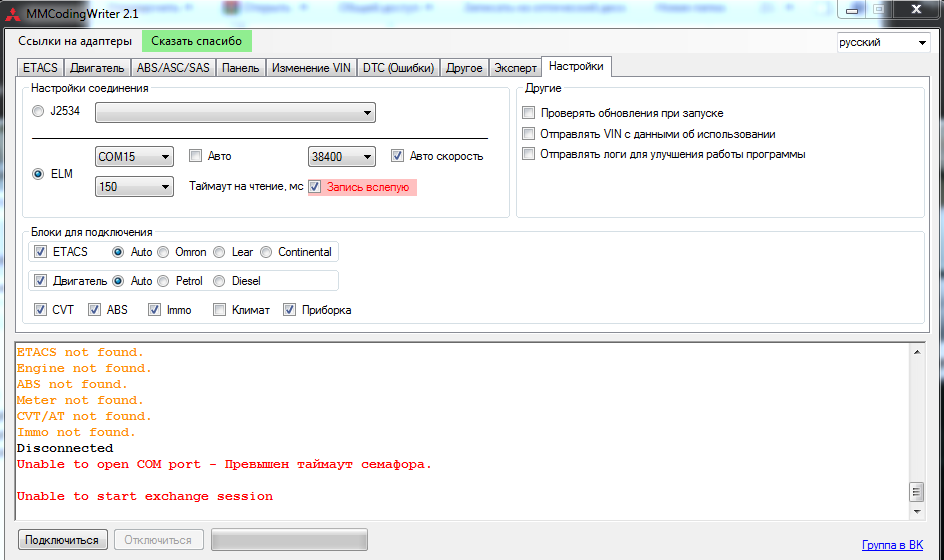This screenshot has height=560, width=944.
Task: Toggle the Запись вслепую checkbox
Action: point(315,187)
